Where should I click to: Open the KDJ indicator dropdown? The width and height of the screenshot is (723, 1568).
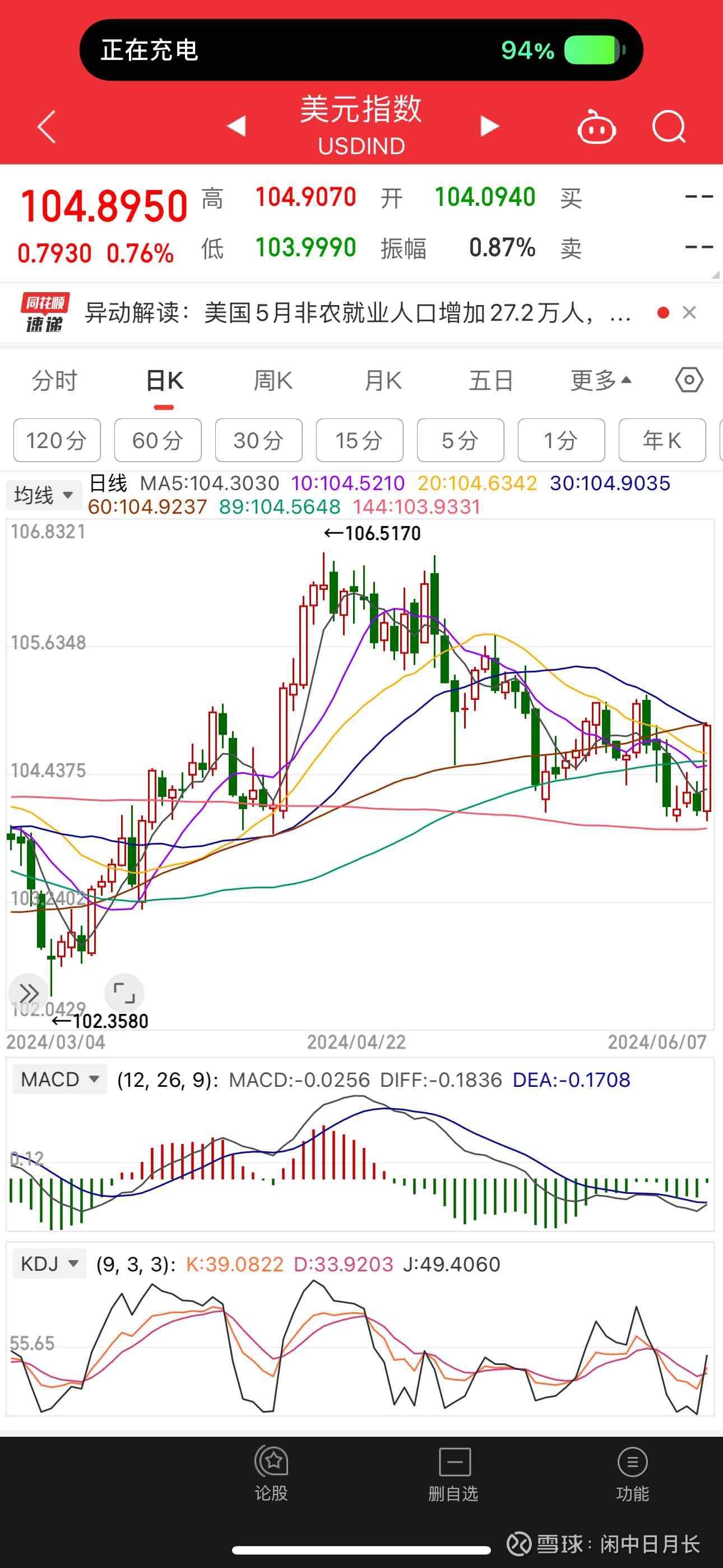pos(49,1264)
